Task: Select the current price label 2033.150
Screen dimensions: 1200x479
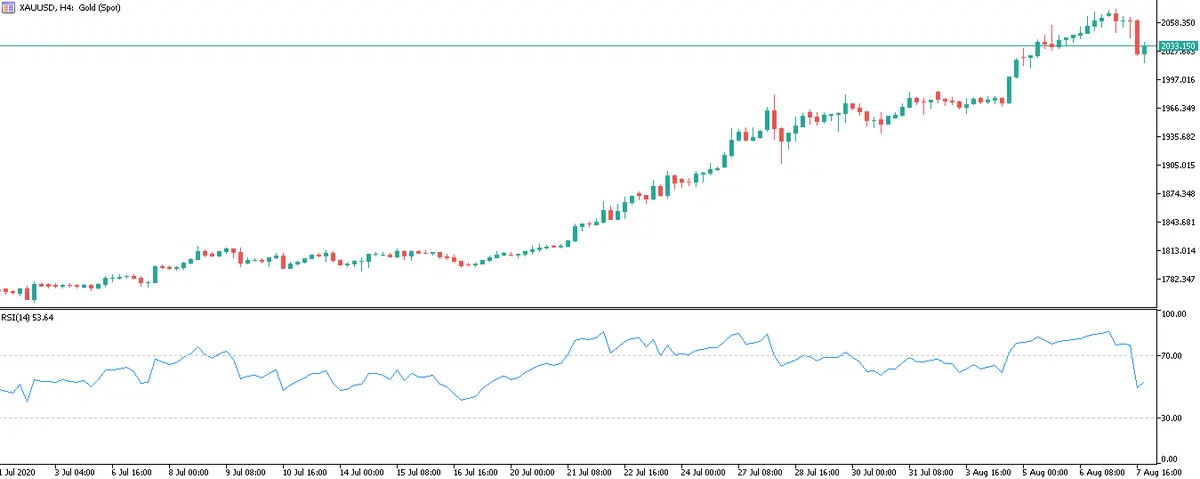Action: [1177, 46]
